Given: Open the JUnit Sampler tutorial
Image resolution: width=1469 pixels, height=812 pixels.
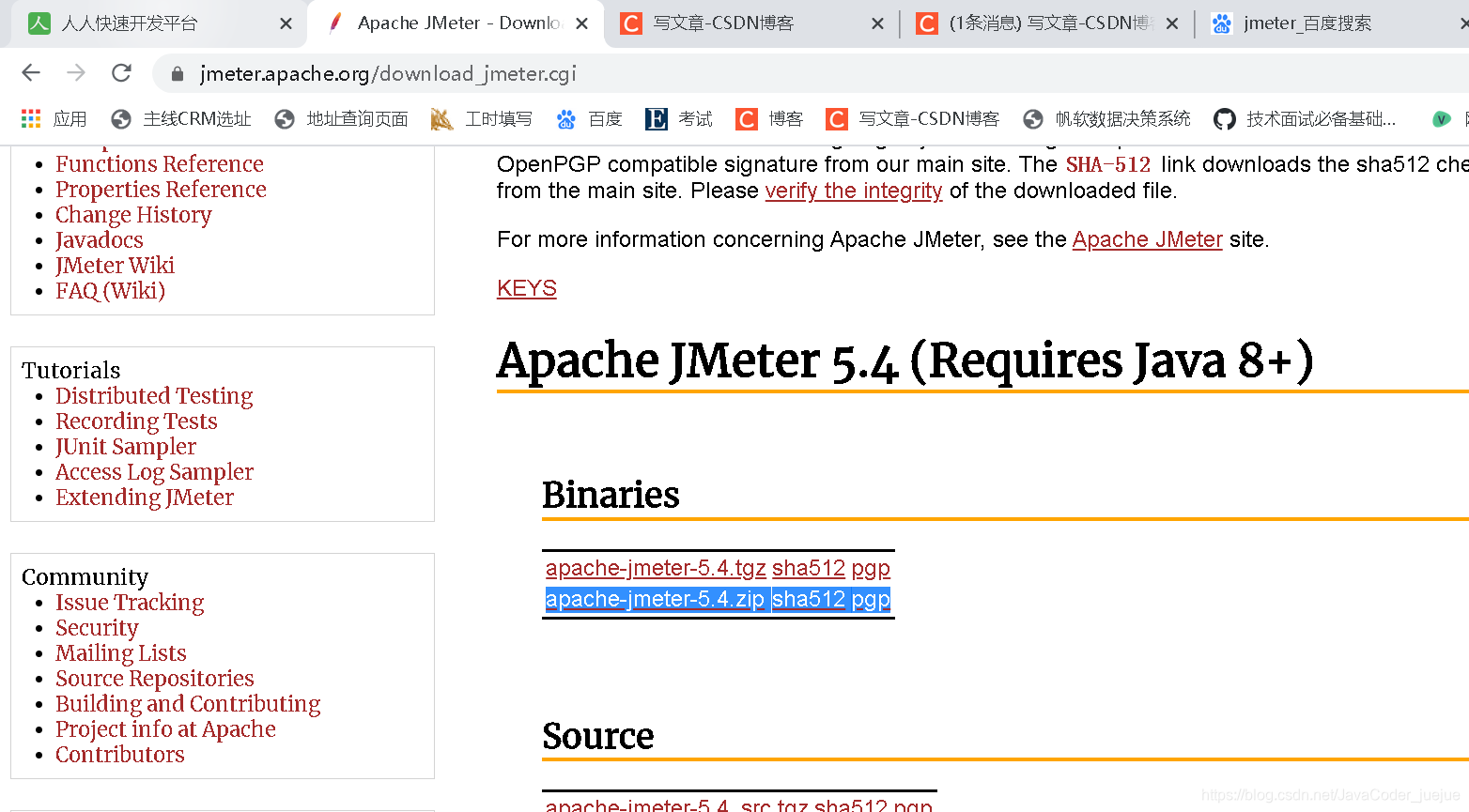Looking at the screenshot, I should tap(126, 447).
